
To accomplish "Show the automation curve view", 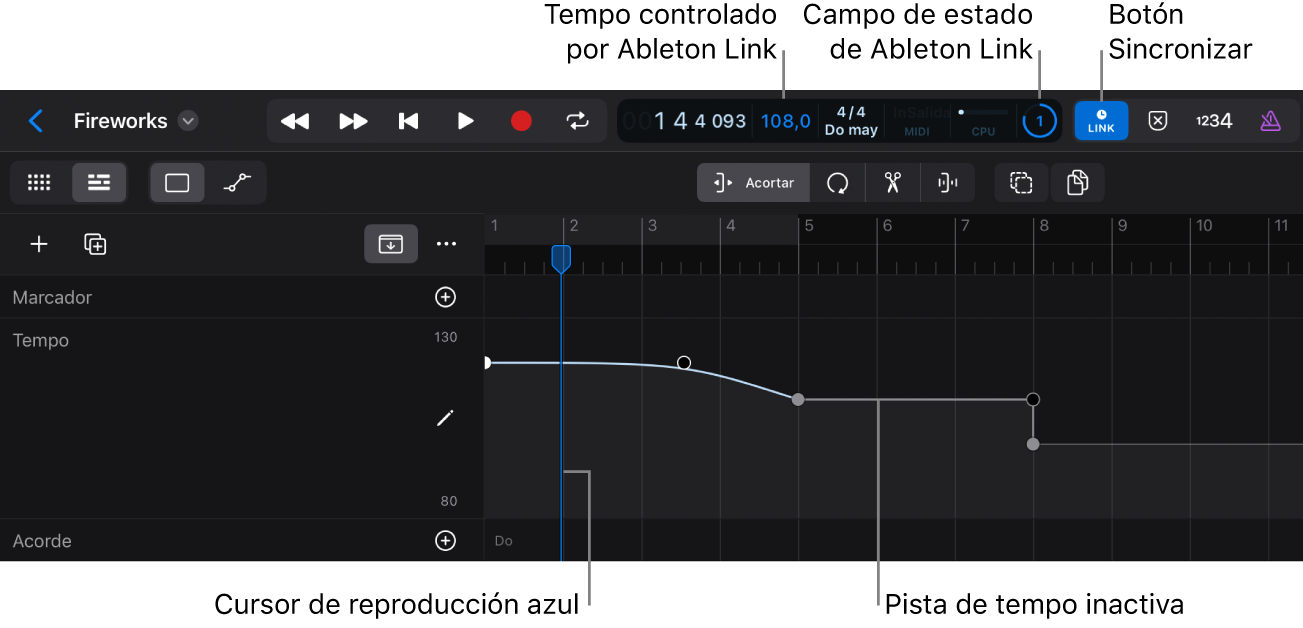I will coord(236,183).
